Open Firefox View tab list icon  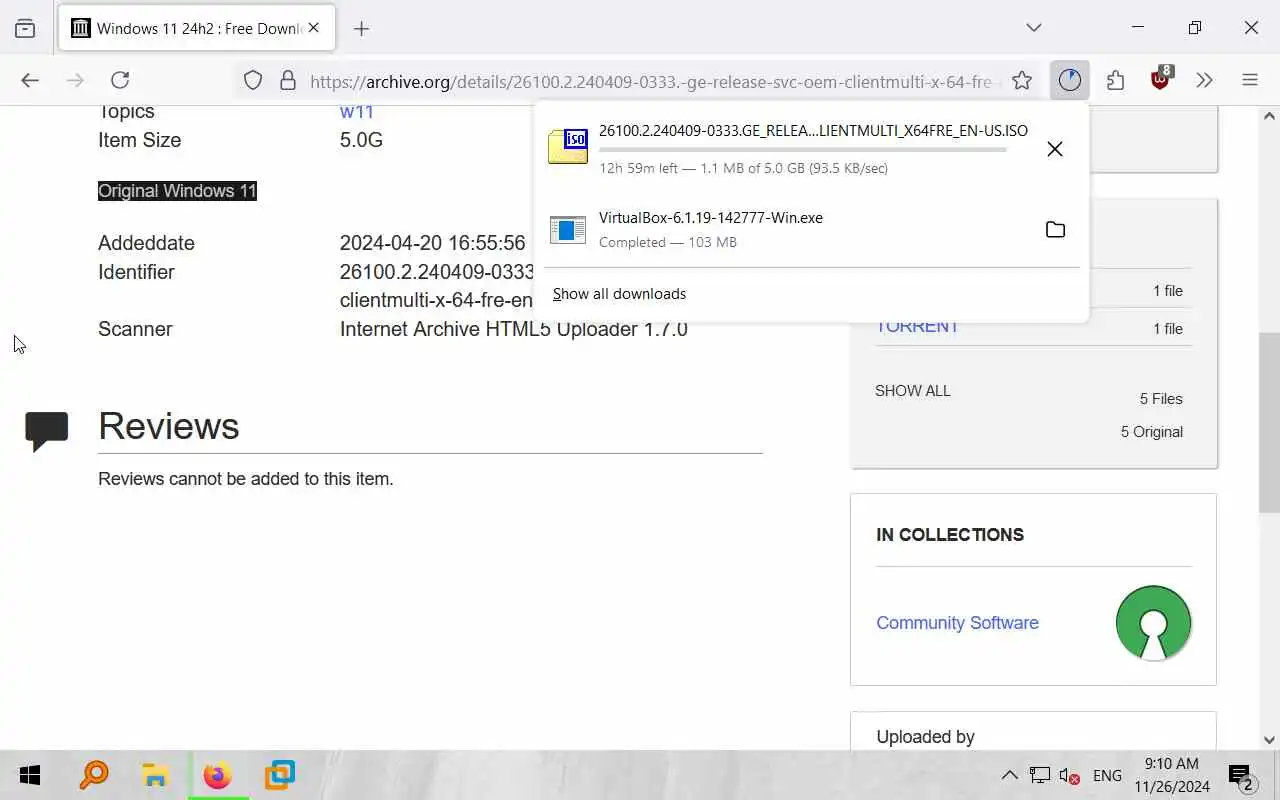25,28
